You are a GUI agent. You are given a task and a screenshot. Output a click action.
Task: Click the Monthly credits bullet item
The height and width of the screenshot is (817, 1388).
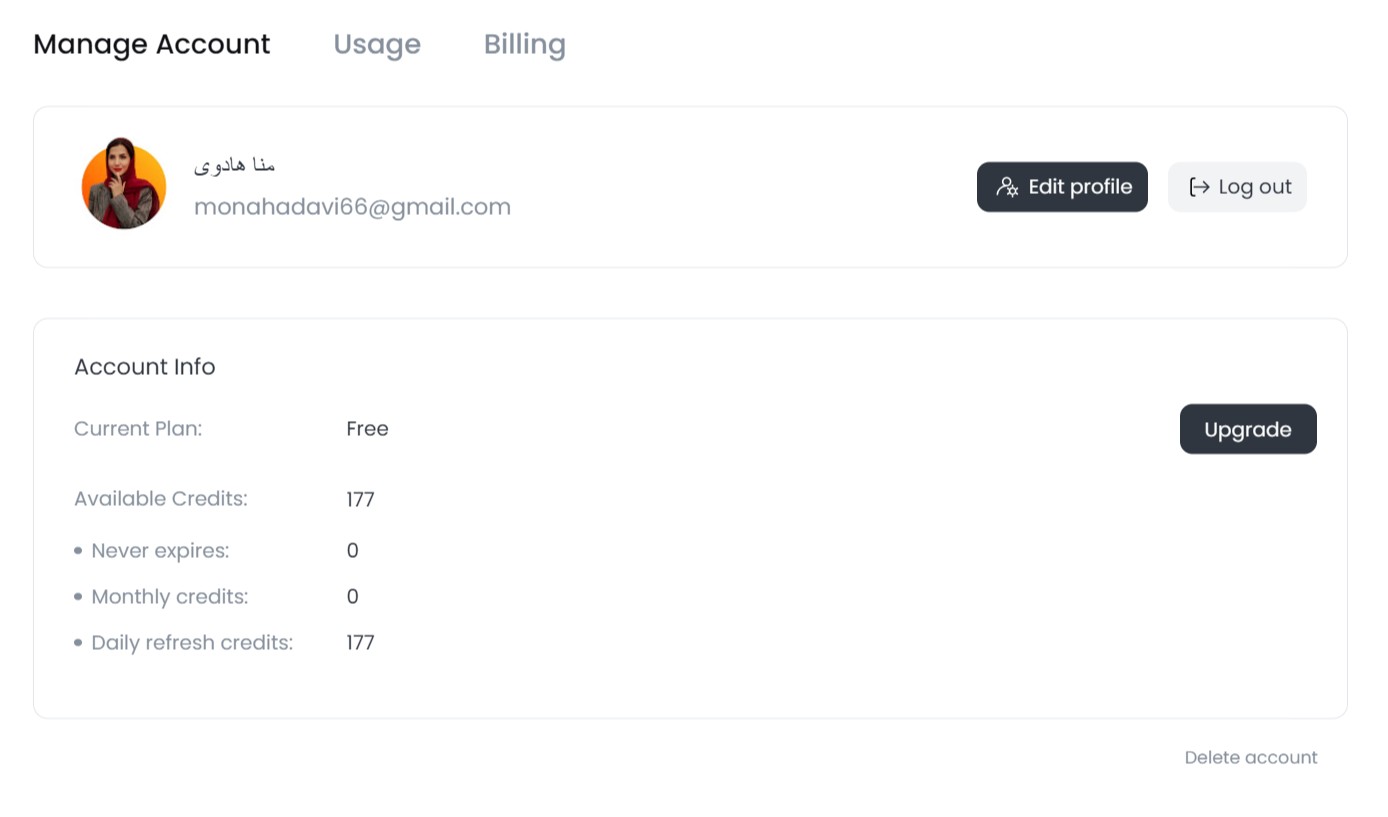169,597
